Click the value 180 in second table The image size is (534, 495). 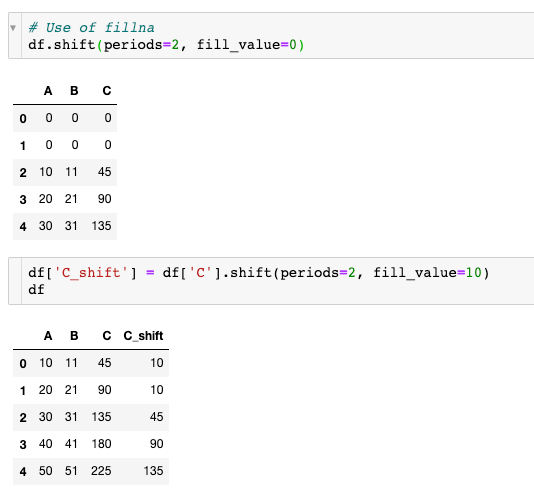101,444
